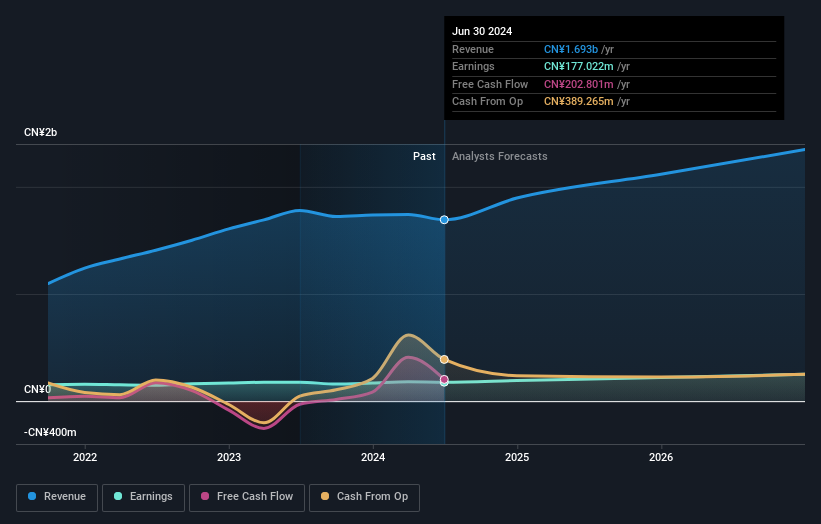Click the Analysts Forecasts label
The image size is (821, 524).
[500, 157]
